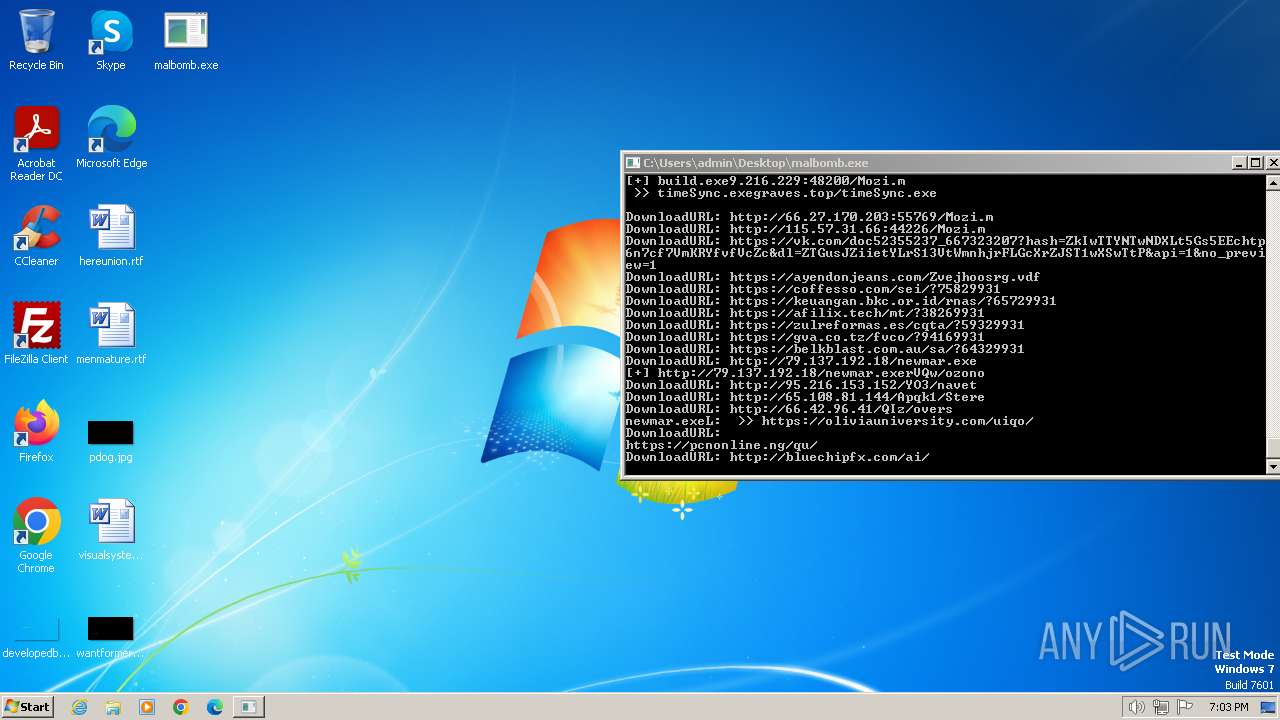The image size is (1280, 720).
Task: Select the Google Chrome desktop shortcut
Action: tap(36, 536)
